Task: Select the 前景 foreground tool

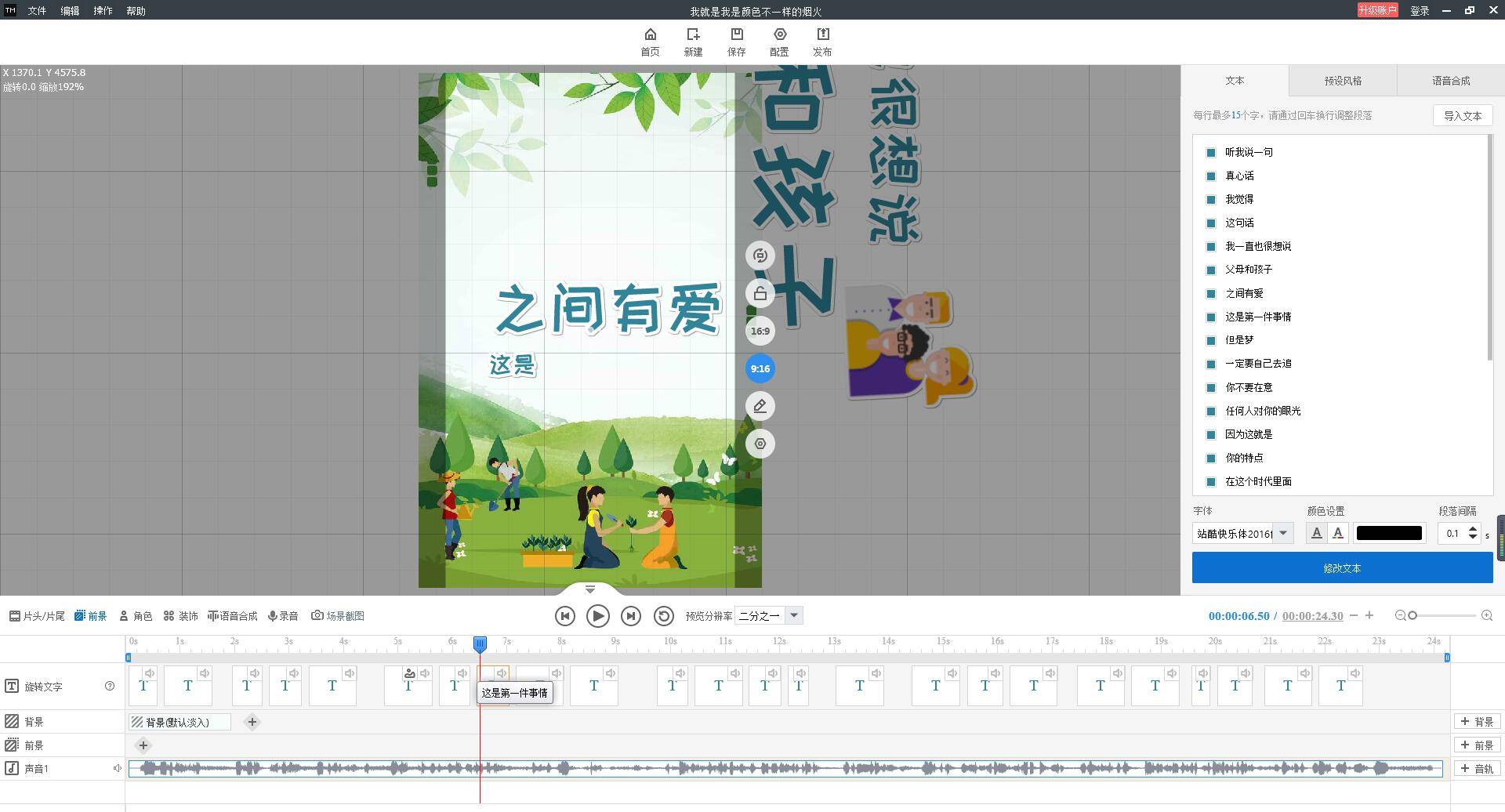Action: (x=91, y=616)
